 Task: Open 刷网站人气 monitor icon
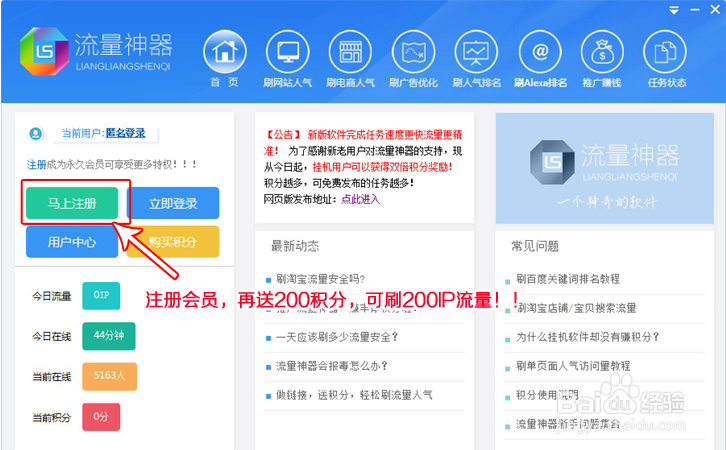pos(288,52)
